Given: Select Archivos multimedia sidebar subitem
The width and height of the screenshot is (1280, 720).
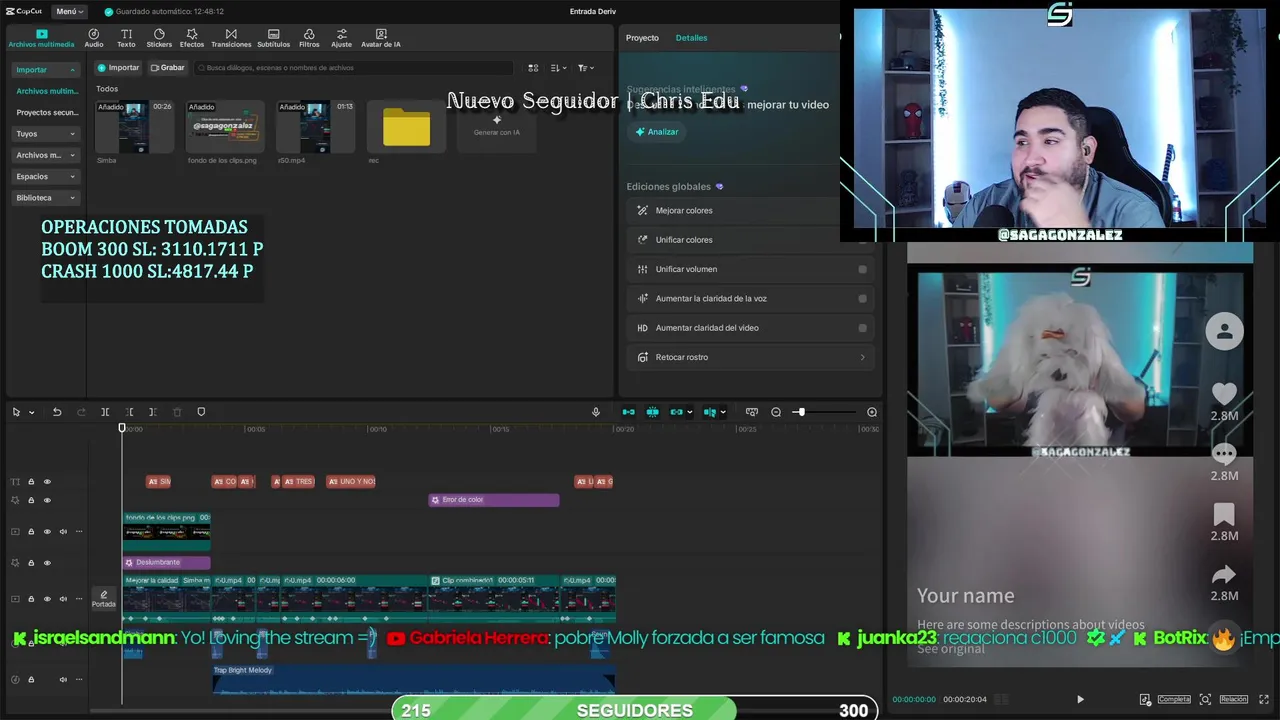Looking at the screenshot, I should pos(47,91).
